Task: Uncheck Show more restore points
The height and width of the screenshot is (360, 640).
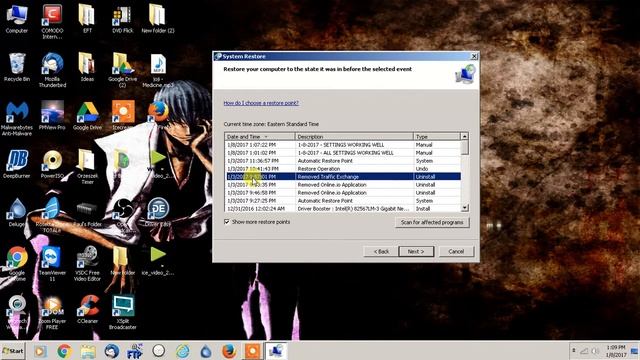Action: 227,222
